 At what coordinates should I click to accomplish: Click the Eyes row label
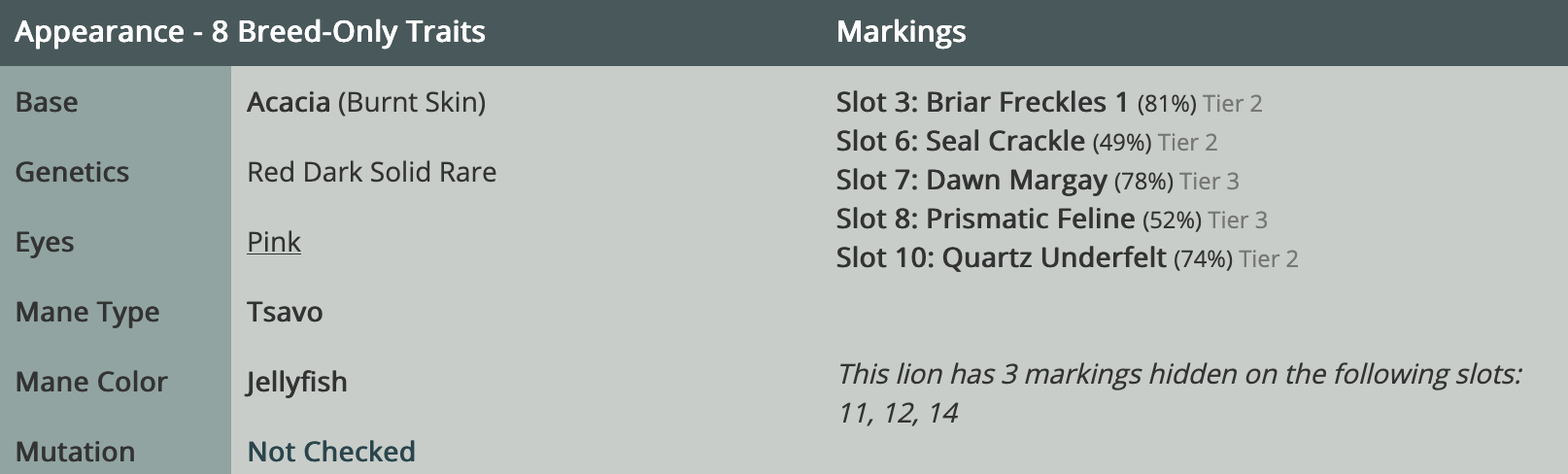(x=45, y=242)
